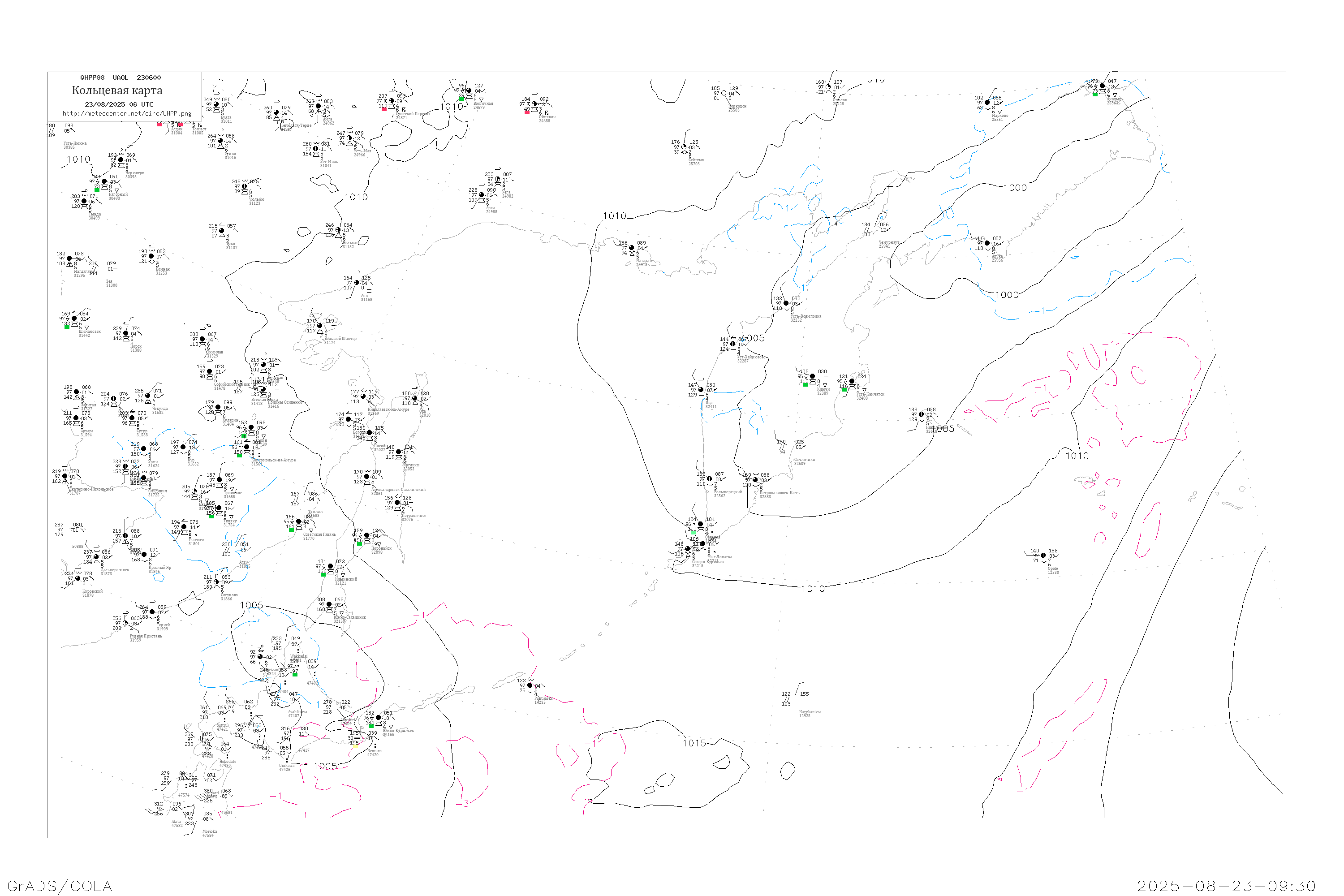Click the 1015 isobar label
1344x896 pixels.
(694, 743)
